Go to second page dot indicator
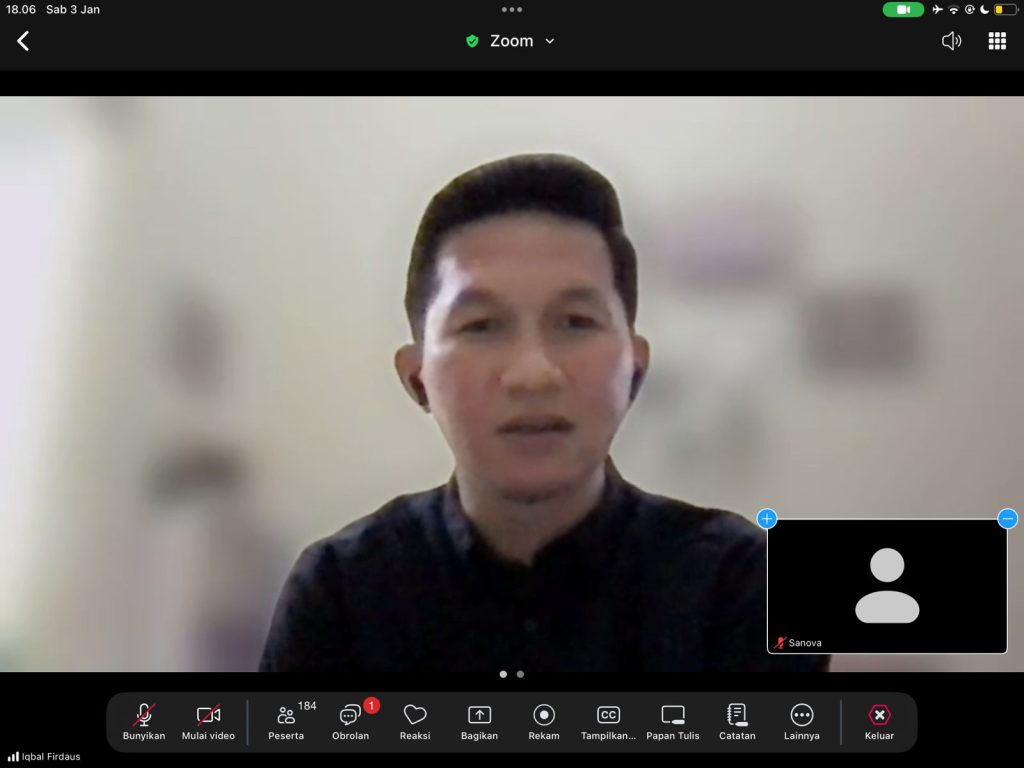Viewport: 1024px width, 768px height. (520, 674)
